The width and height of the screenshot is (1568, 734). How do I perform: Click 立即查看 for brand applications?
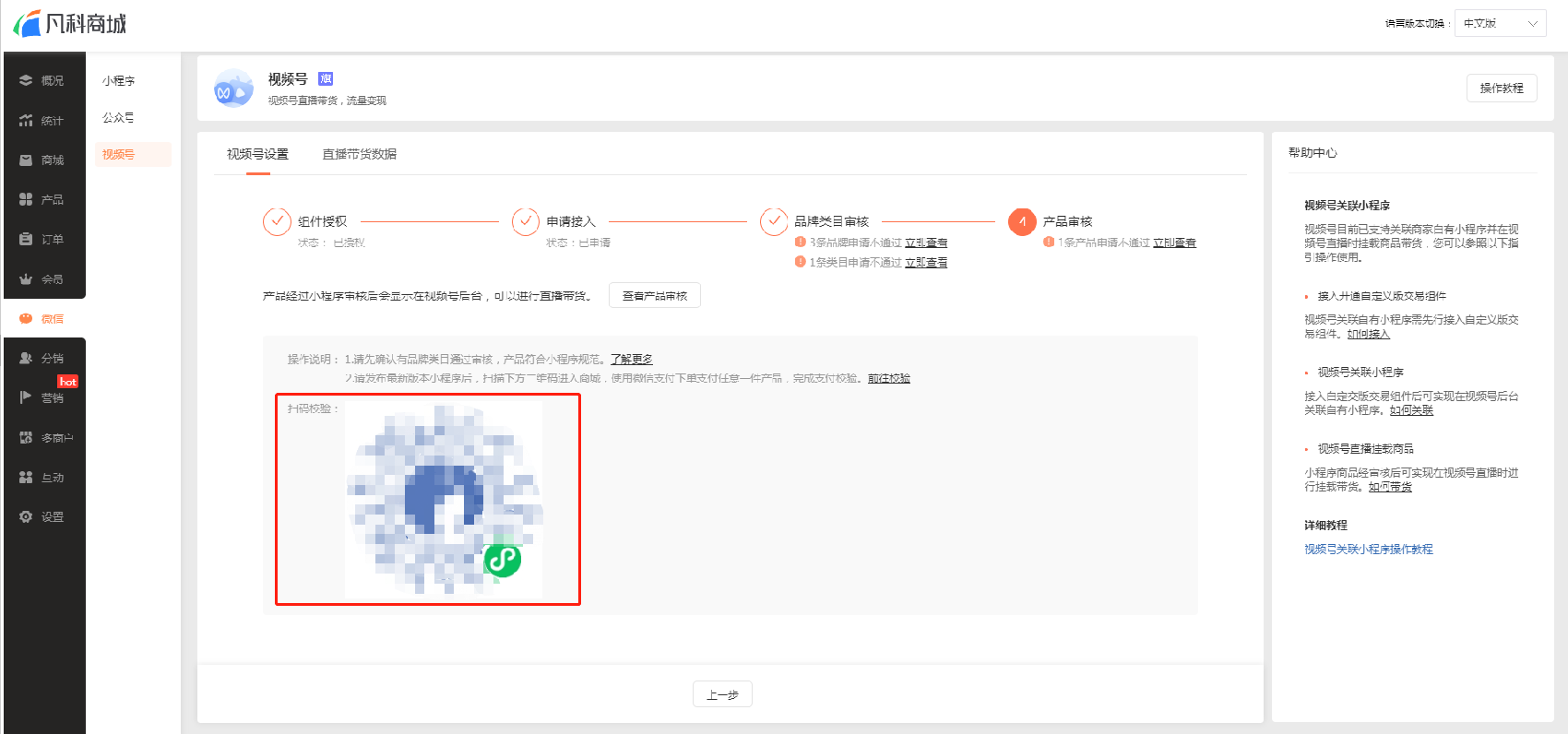click(926, 243)
